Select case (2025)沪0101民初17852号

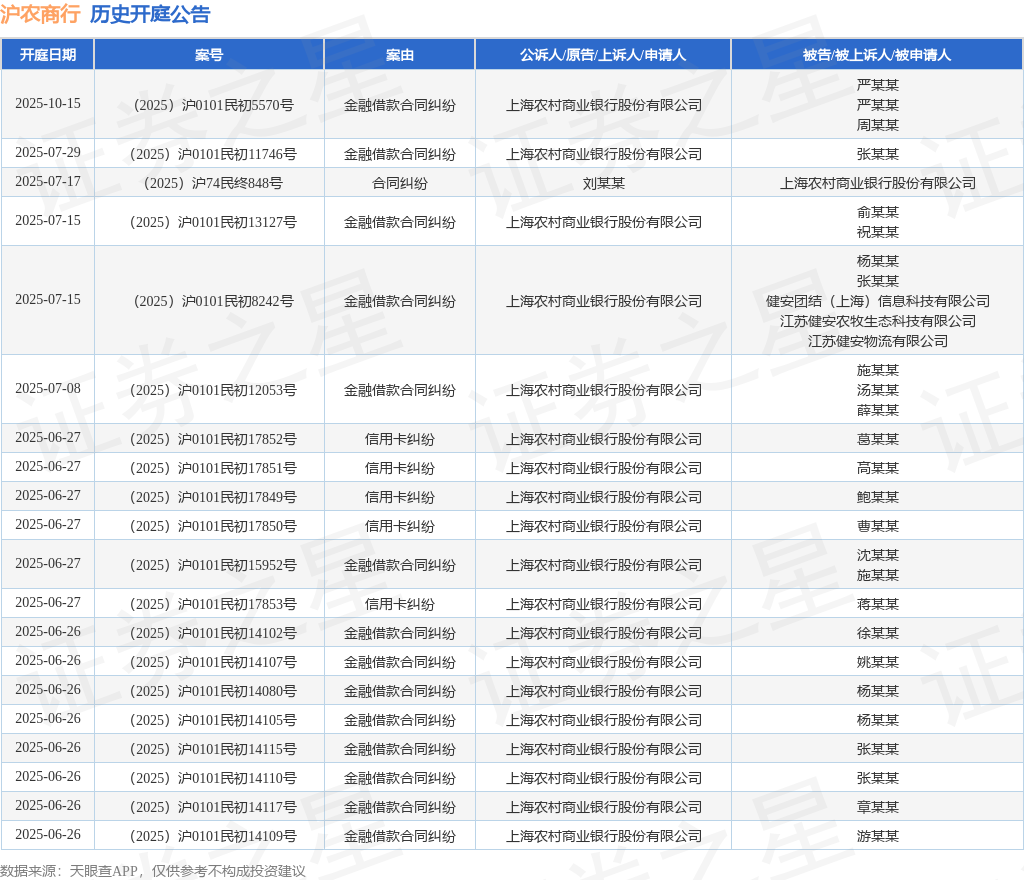click(x=214, y=439)
